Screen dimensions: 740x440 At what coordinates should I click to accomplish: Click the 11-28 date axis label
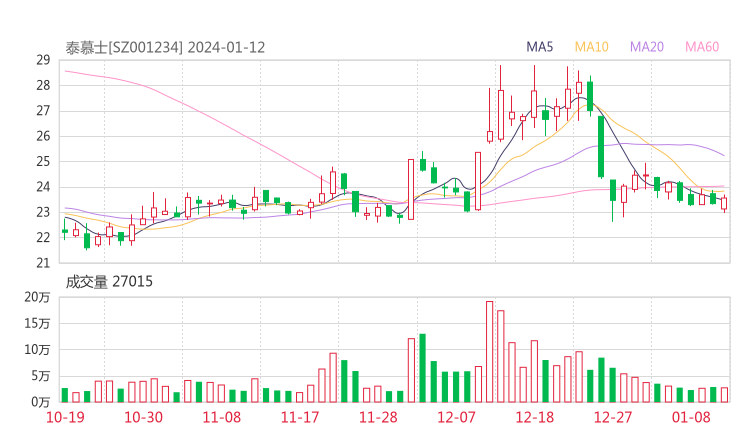[378, 417]
